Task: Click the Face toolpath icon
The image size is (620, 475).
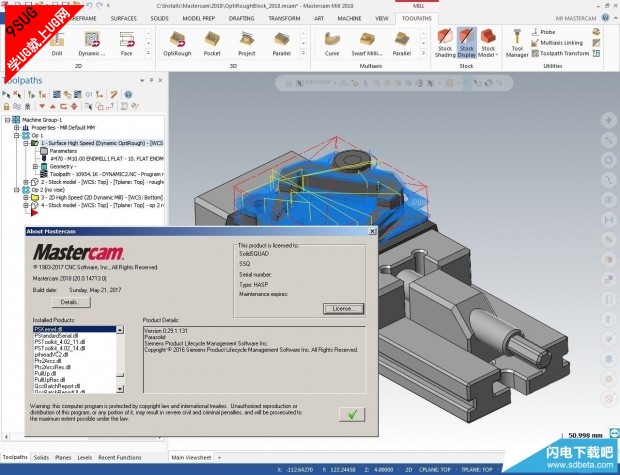Action: click(x=127, y=43)
